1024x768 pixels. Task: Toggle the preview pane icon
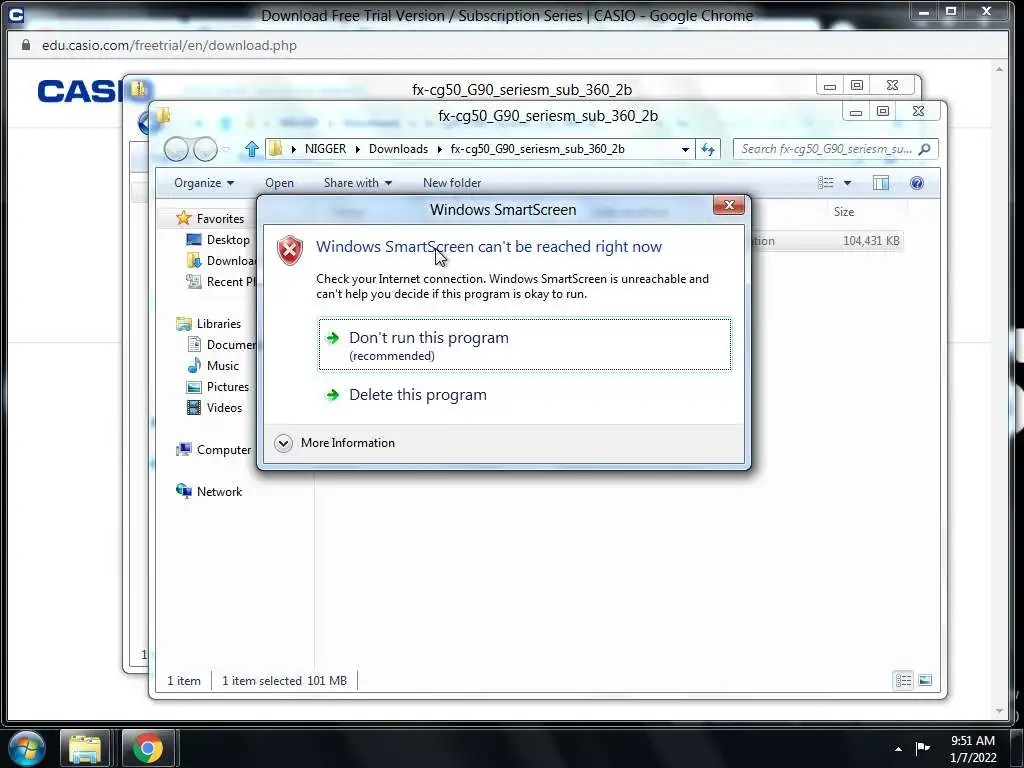pyautogui.click(x=880, y=183)
